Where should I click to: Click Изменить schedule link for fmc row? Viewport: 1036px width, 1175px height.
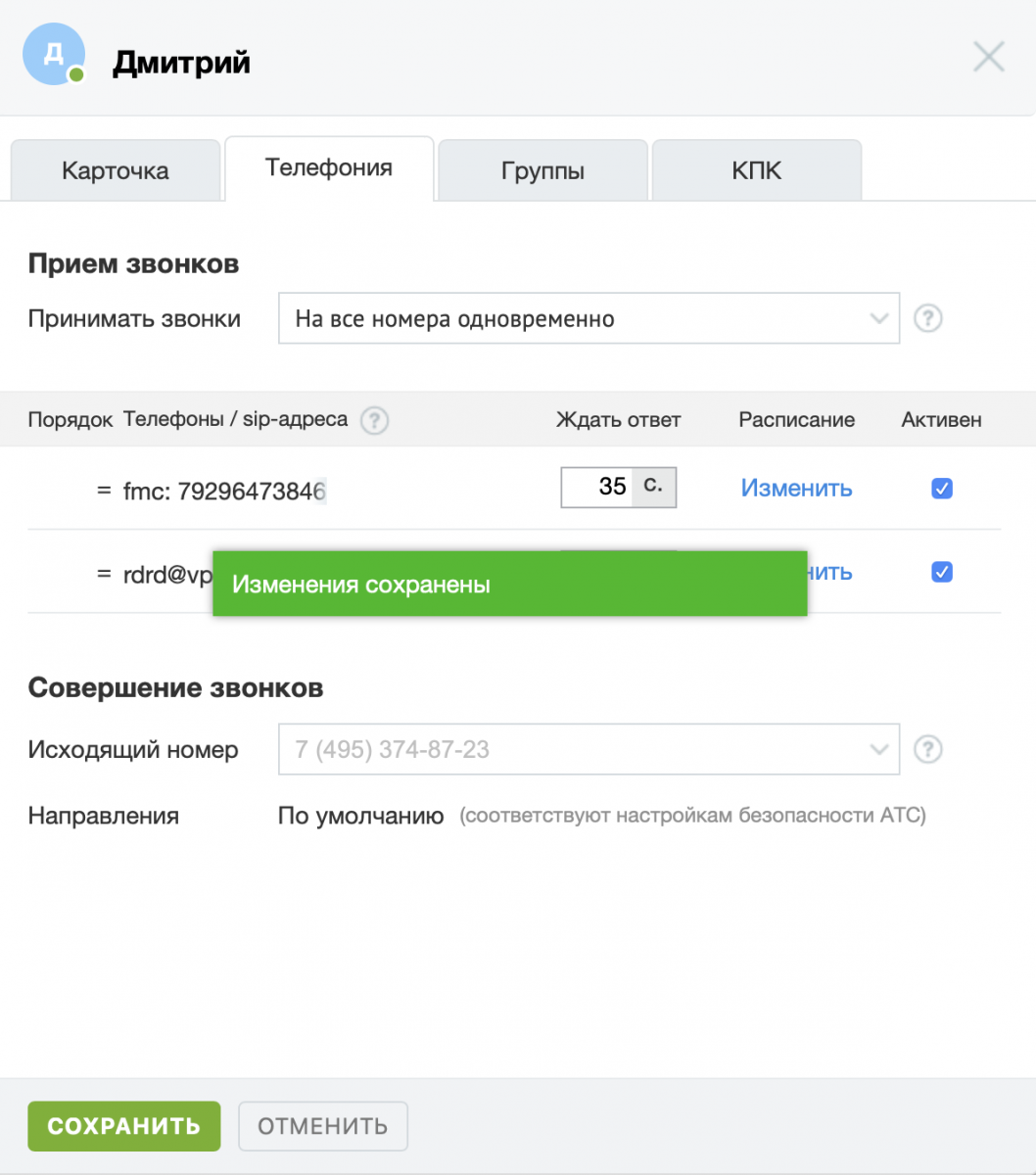[x=796, y=489]
